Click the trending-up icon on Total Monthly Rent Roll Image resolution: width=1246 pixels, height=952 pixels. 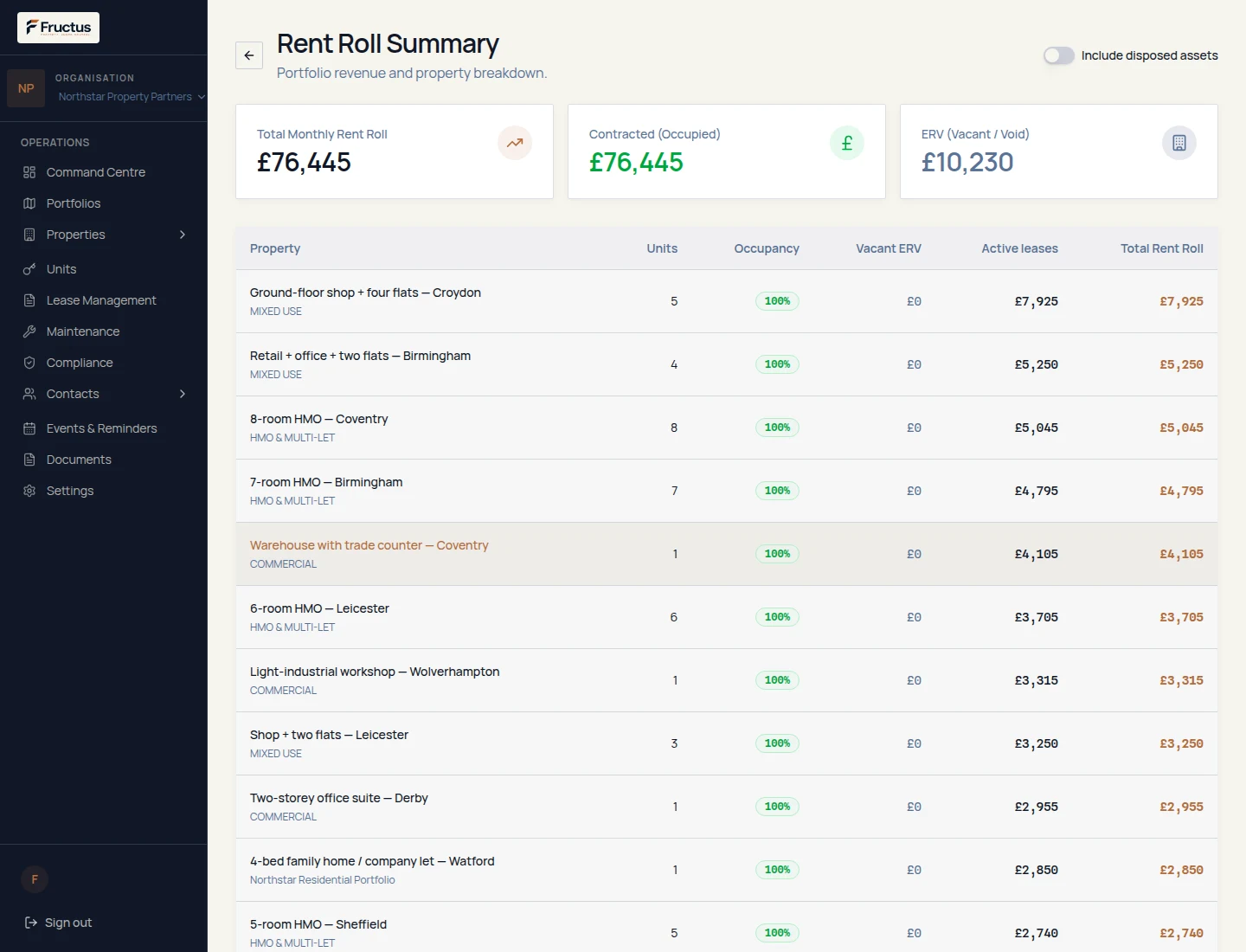pyautogui.click(x=515, y=143)
